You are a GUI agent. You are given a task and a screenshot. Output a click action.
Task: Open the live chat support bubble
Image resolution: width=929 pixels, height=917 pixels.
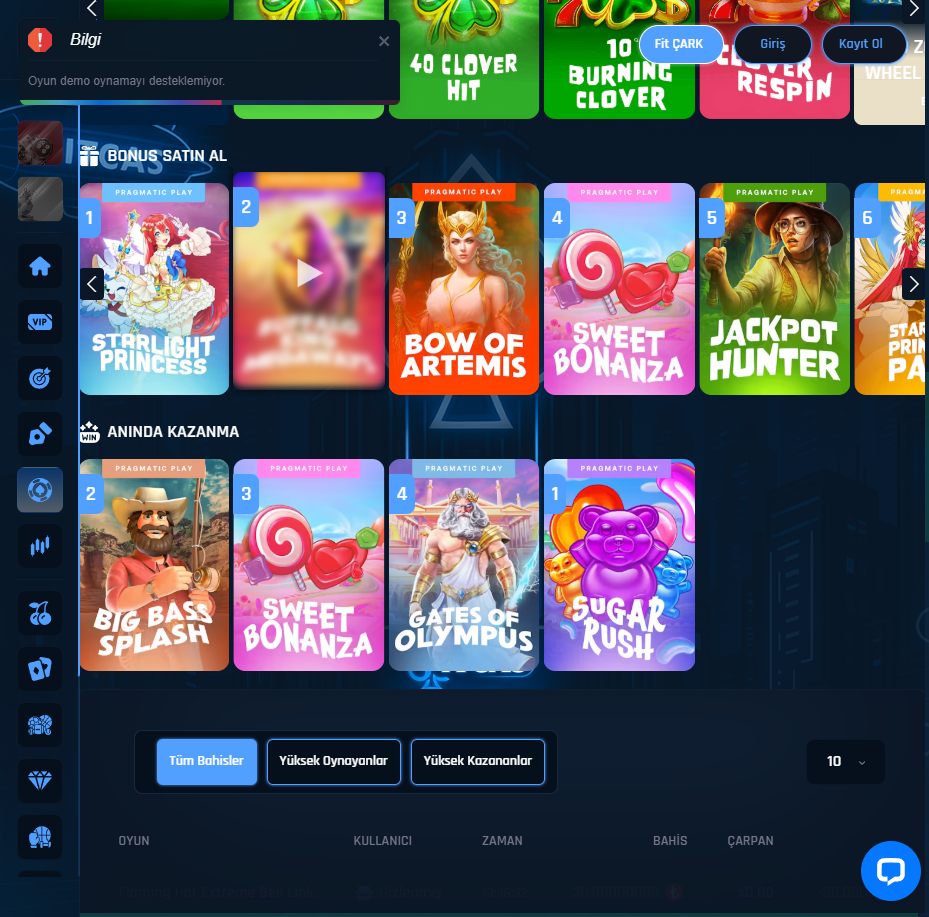click(890, 871)
